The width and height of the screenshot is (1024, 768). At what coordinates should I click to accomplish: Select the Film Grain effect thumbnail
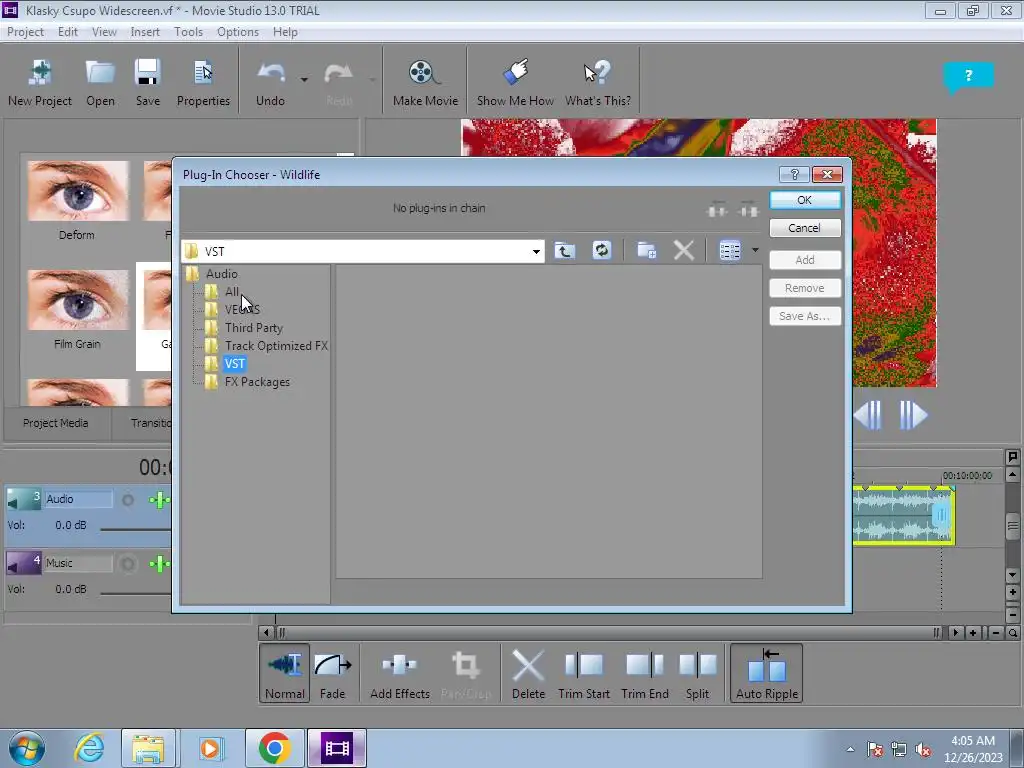(x=78, y=300)
